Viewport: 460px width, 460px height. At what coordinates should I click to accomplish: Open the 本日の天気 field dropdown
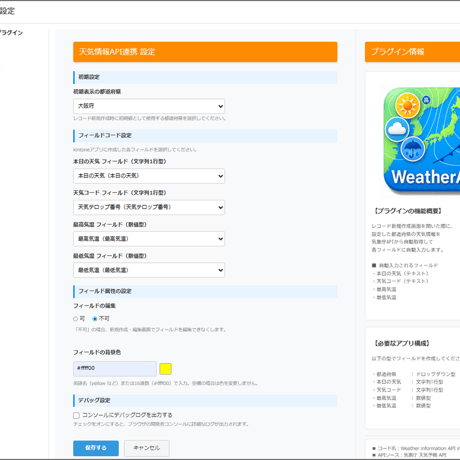[149, 176]
